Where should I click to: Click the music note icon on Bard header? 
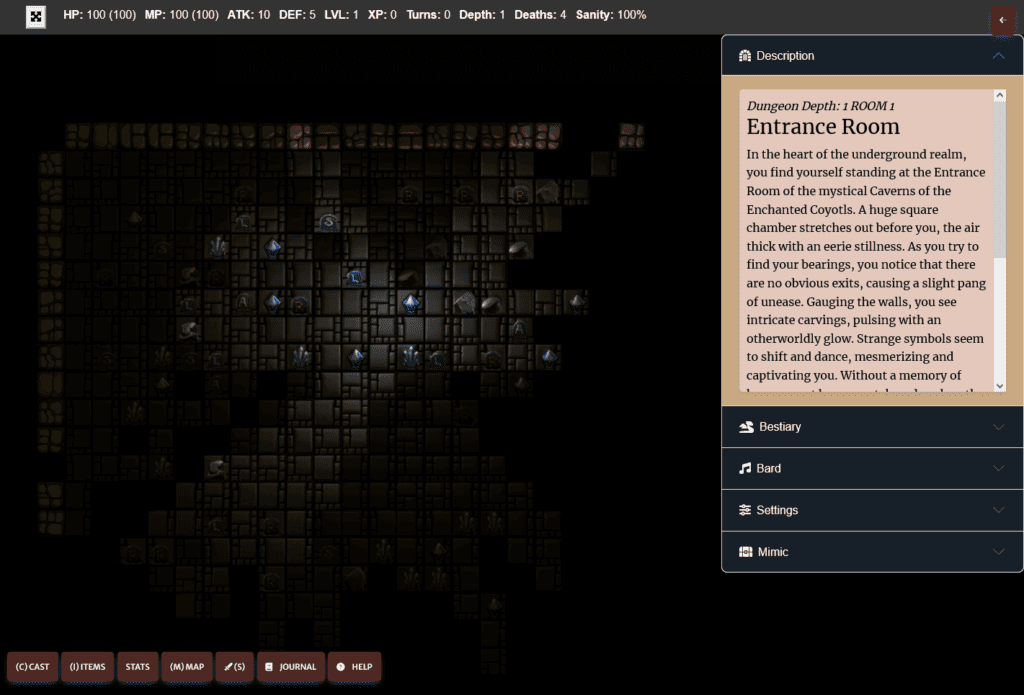pos(744,468)
